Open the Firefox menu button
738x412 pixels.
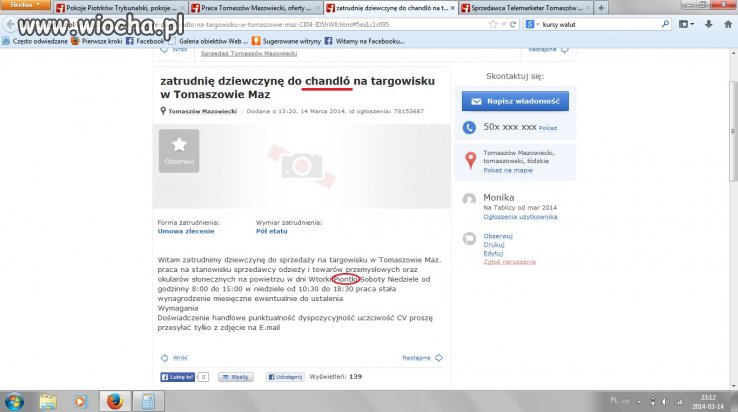click(x=25, y=5)
